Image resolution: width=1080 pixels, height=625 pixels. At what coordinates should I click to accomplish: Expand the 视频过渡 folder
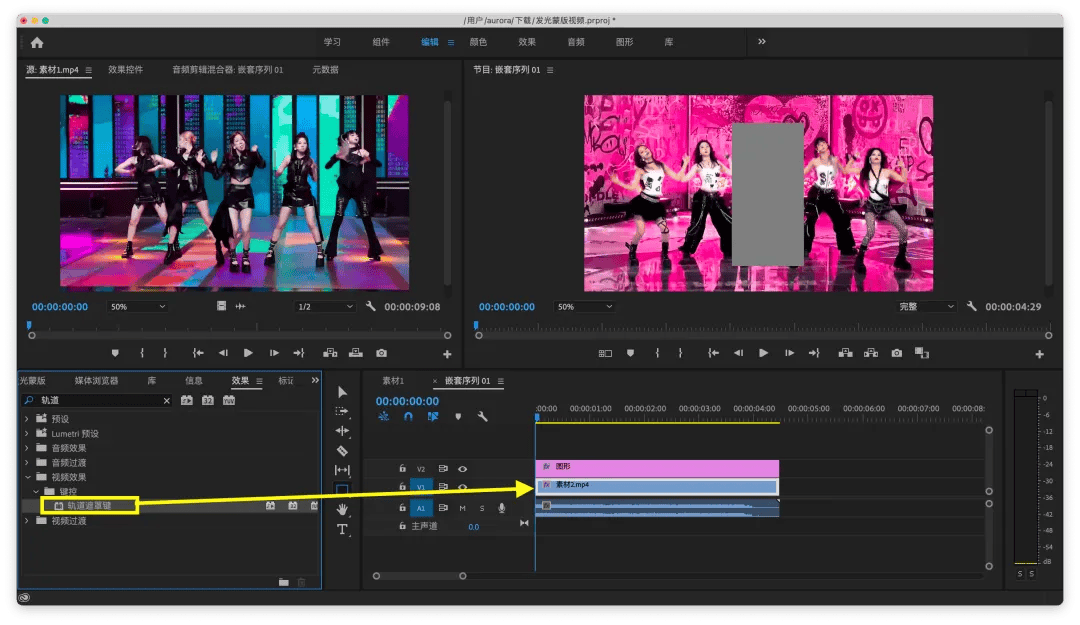[27, 520]
